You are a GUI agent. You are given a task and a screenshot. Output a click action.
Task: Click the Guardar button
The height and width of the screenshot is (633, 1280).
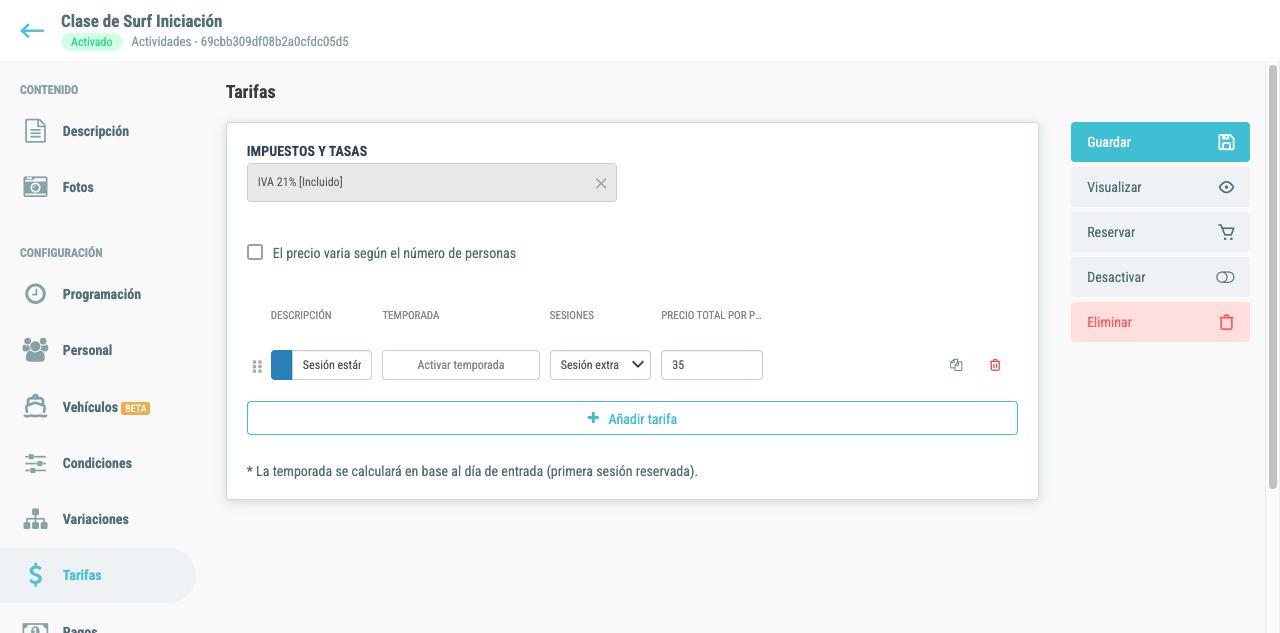click(x=1160, y=142)
